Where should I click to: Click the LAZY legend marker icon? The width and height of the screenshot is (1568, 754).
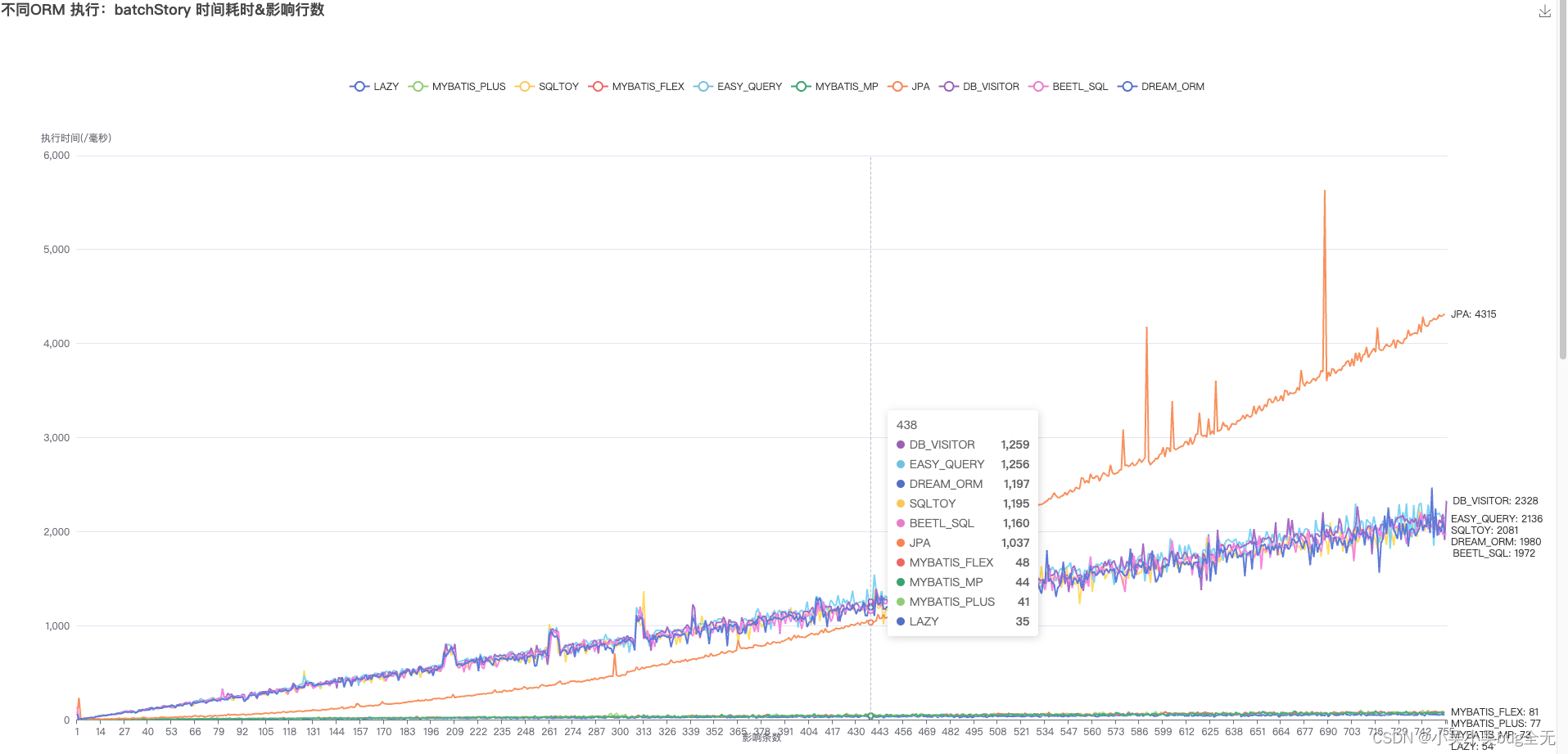point(359,87)
